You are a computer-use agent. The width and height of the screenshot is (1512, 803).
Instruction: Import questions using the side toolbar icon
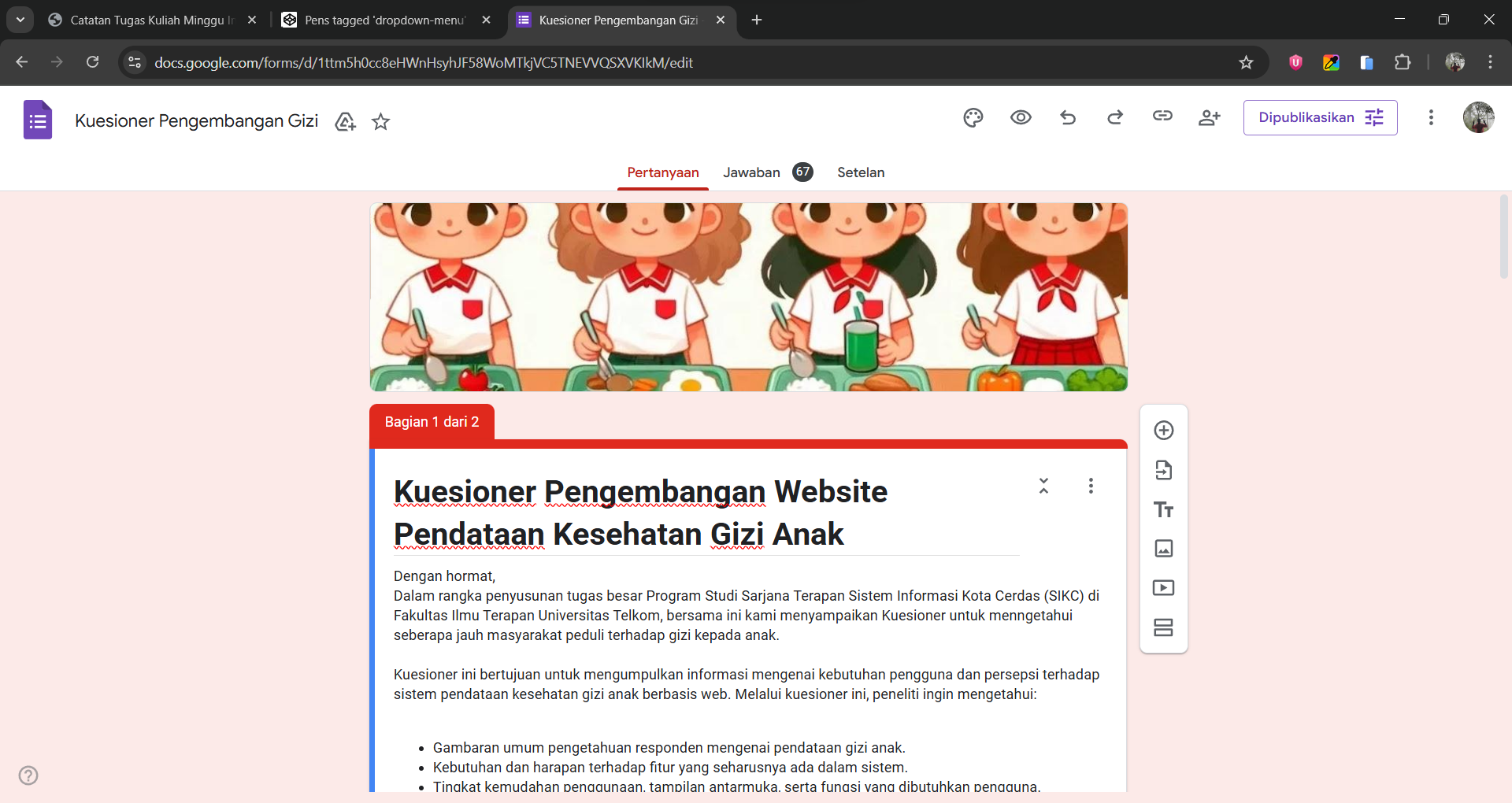point(1163,470)
